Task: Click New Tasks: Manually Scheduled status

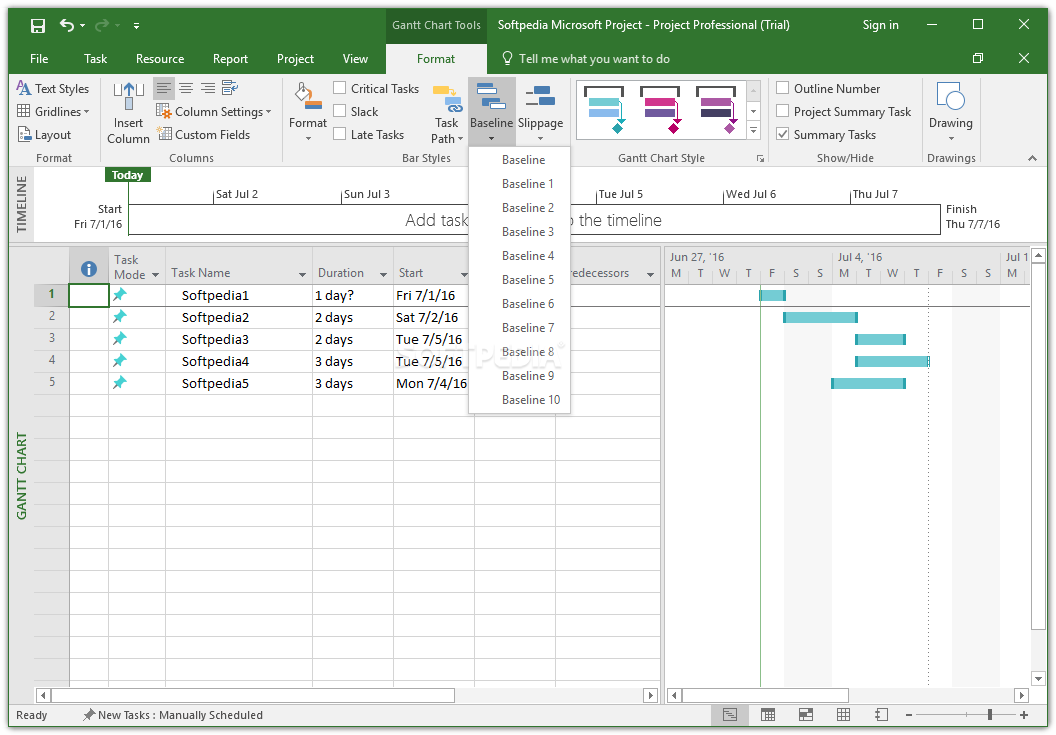Action: click(x=173, y=715)
